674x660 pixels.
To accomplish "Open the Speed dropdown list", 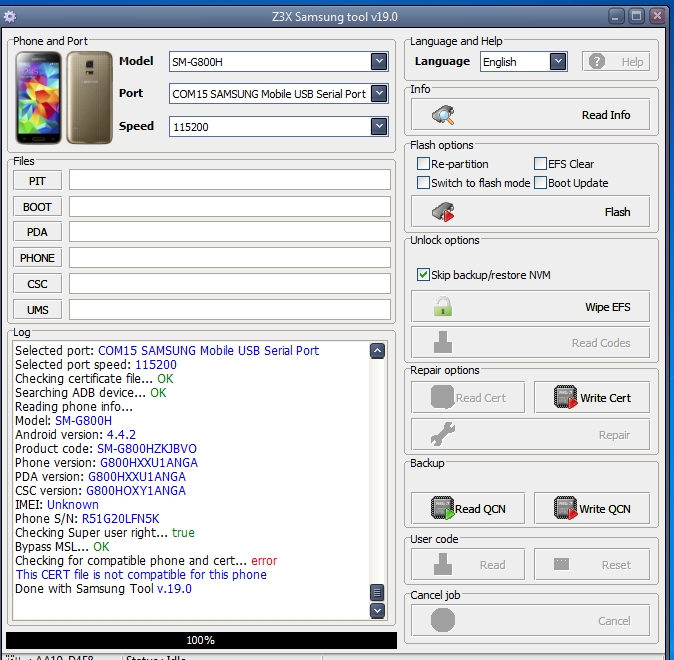I will [379, 126].
